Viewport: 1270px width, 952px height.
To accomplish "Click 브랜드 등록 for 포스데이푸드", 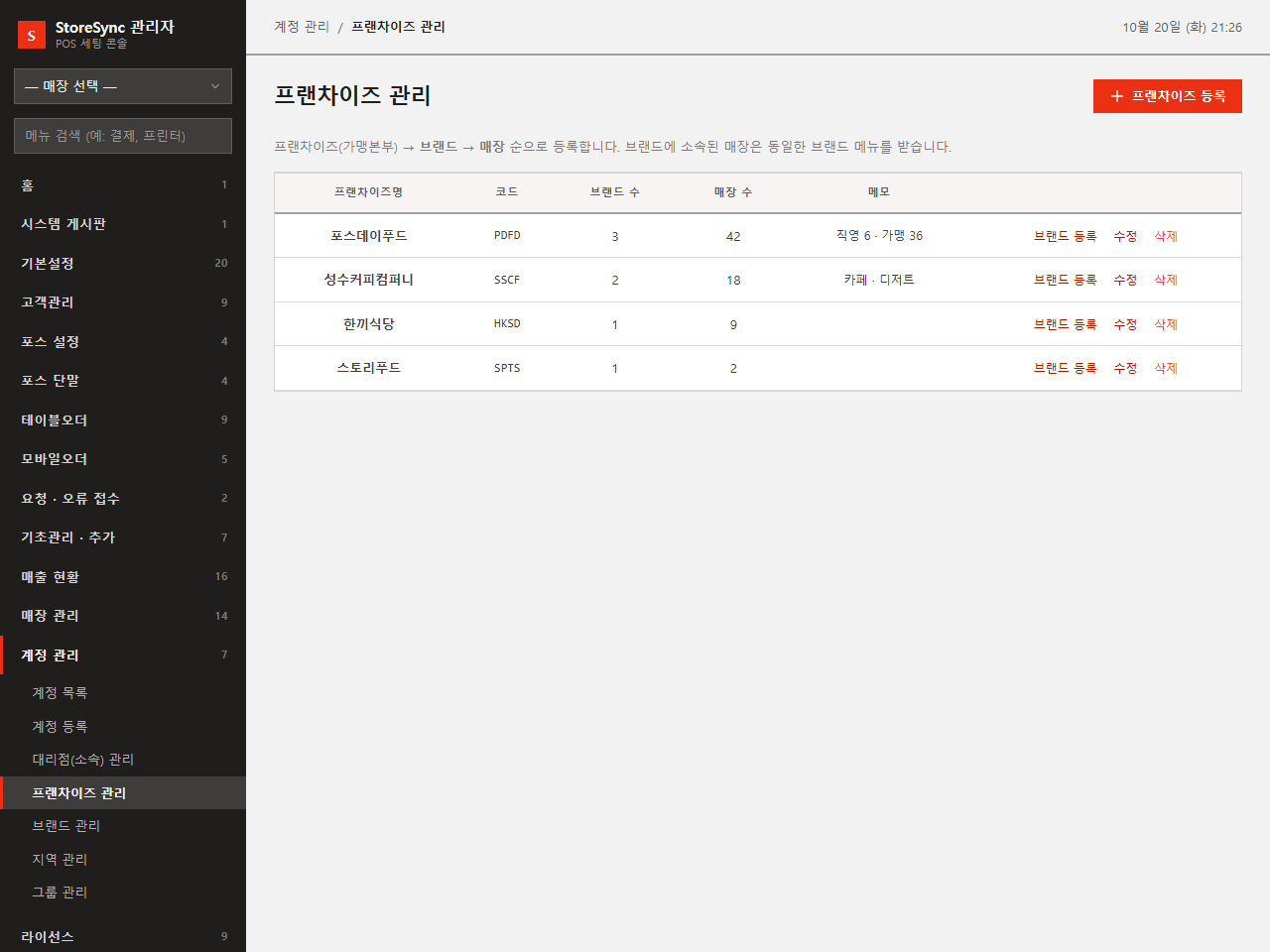I will click(x=1065, y=236).
